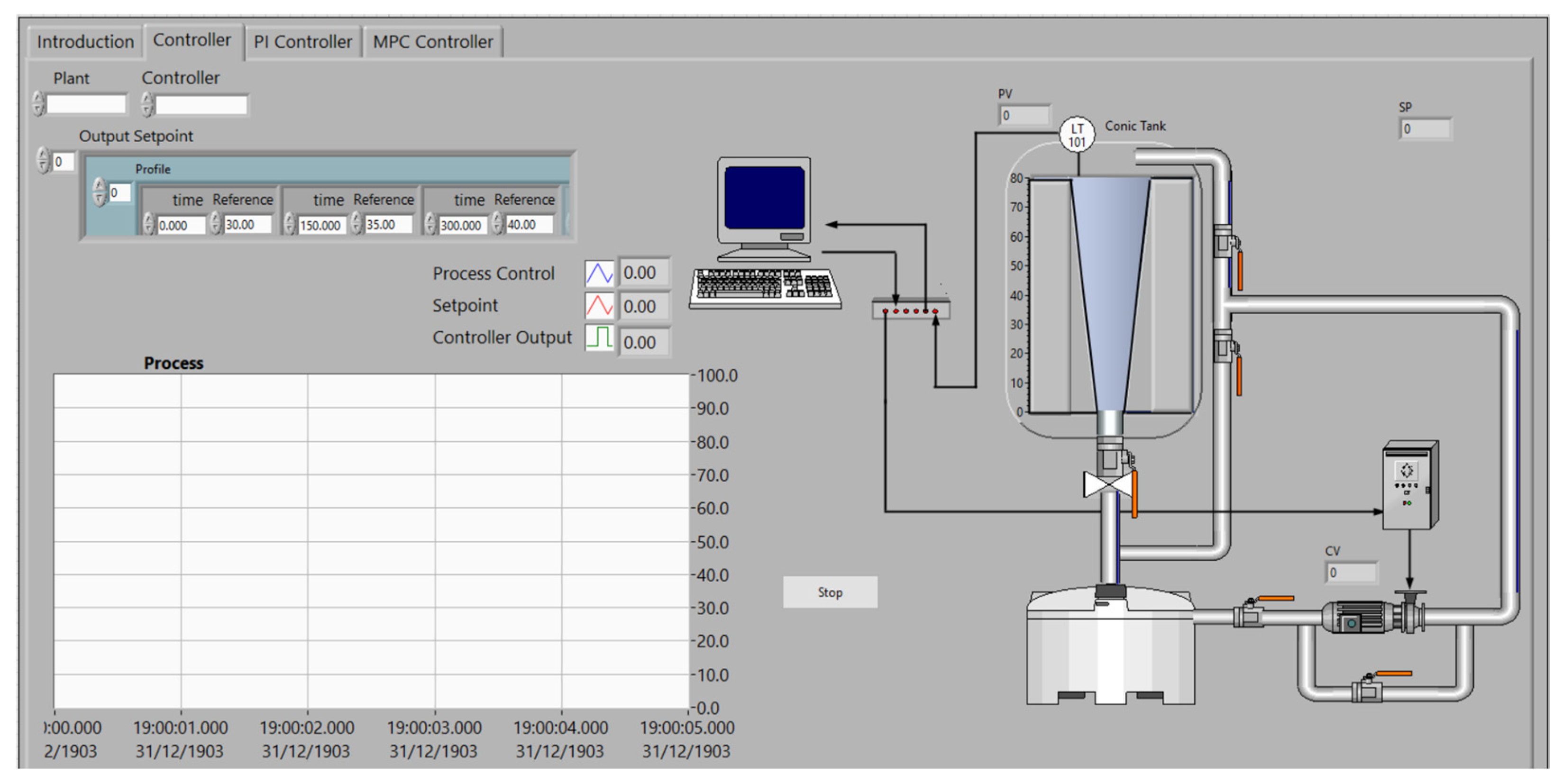This screenshot has width=1563, height=784.
Task: Click the time field showing 150.000
Action: pos(321,225)
